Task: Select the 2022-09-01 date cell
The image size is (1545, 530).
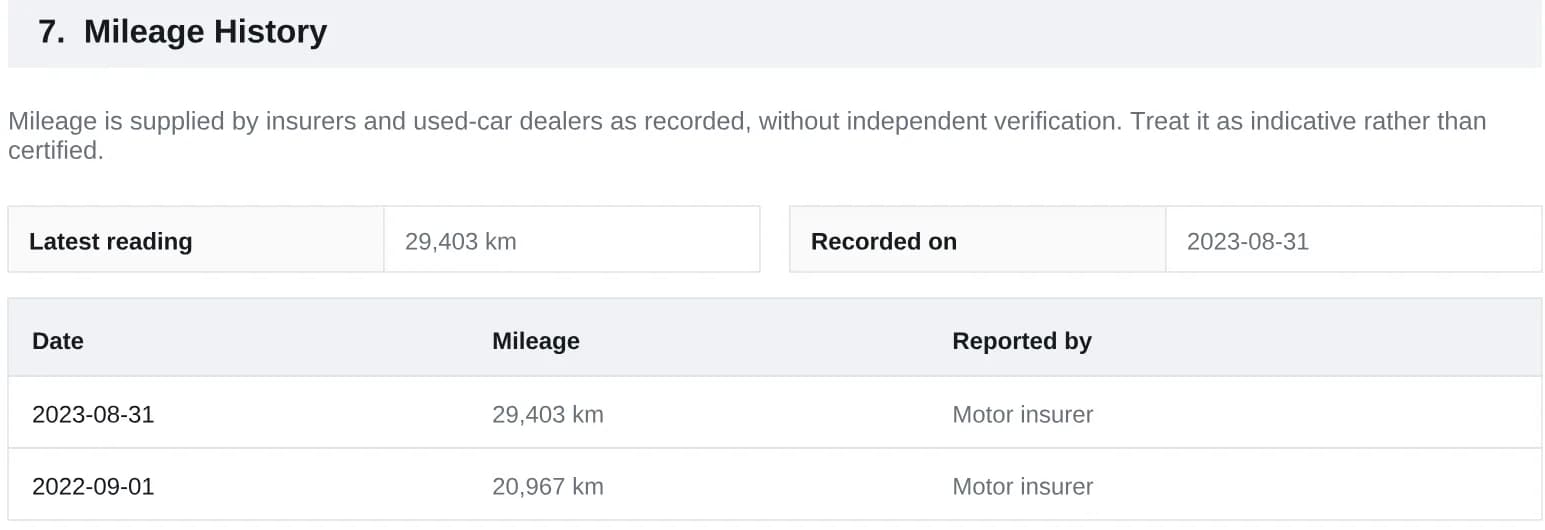Action: coord(93,486)
